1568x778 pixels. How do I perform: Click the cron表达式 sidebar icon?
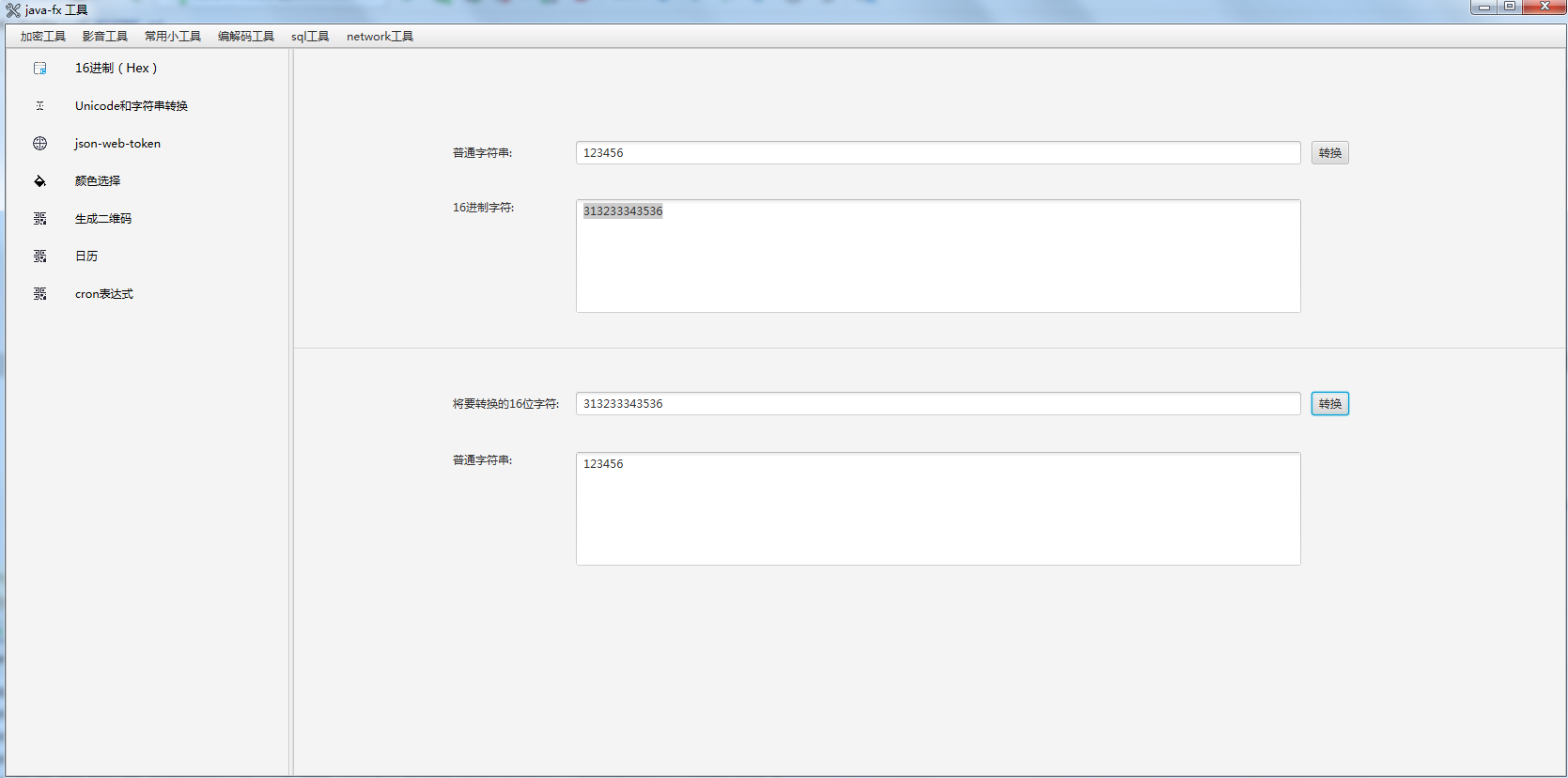point(39,294)
